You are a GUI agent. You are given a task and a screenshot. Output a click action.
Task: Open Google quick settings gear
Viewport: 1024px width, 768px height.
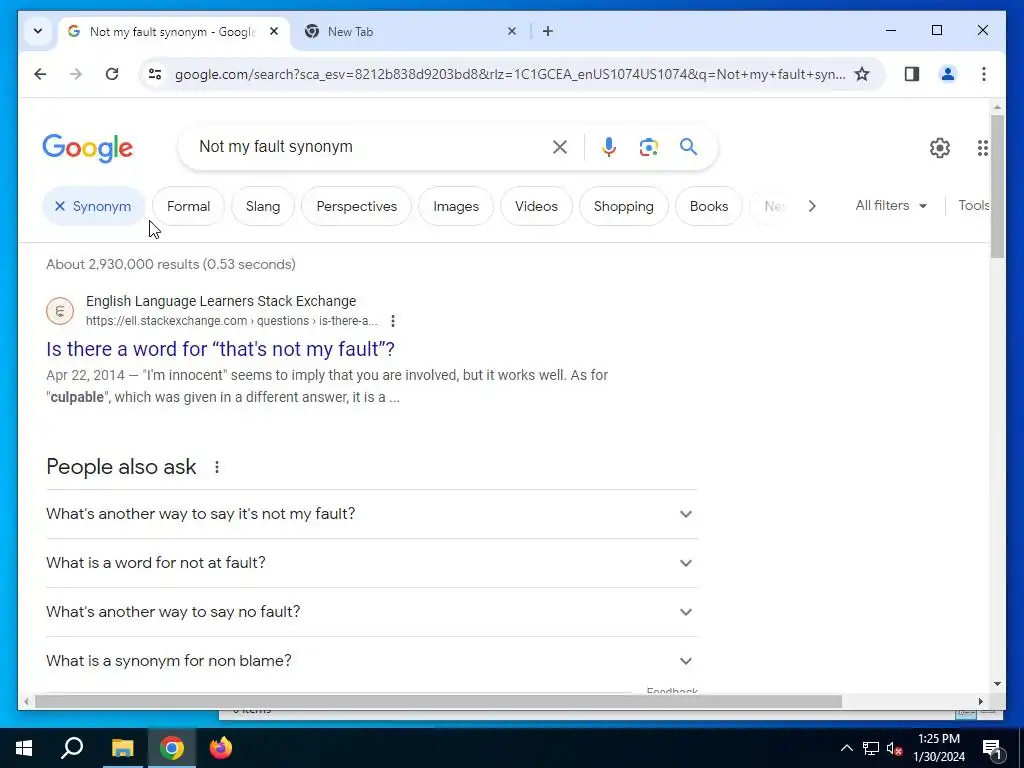[x=940, y=148]
